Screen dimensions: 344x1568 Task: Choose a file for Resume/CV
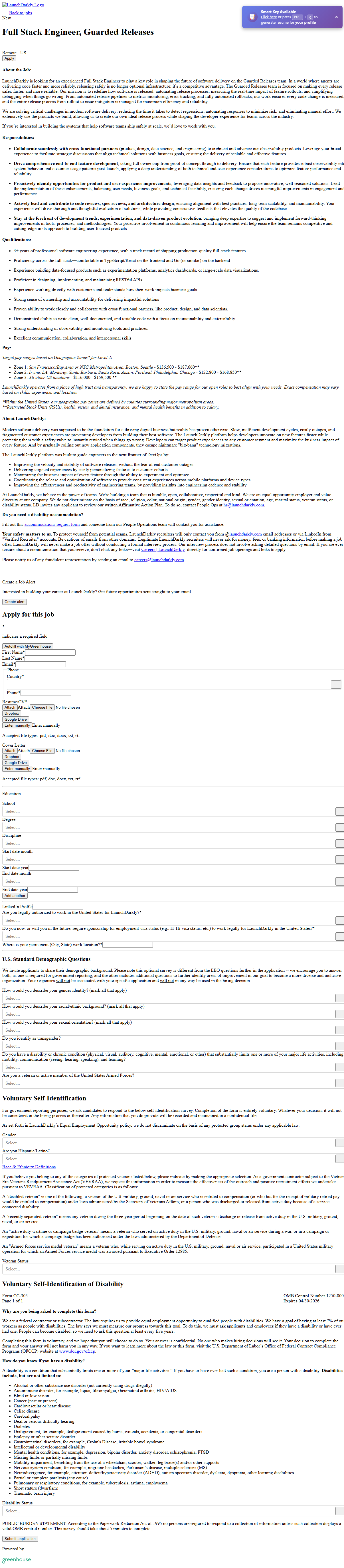(x=43, y=707)
